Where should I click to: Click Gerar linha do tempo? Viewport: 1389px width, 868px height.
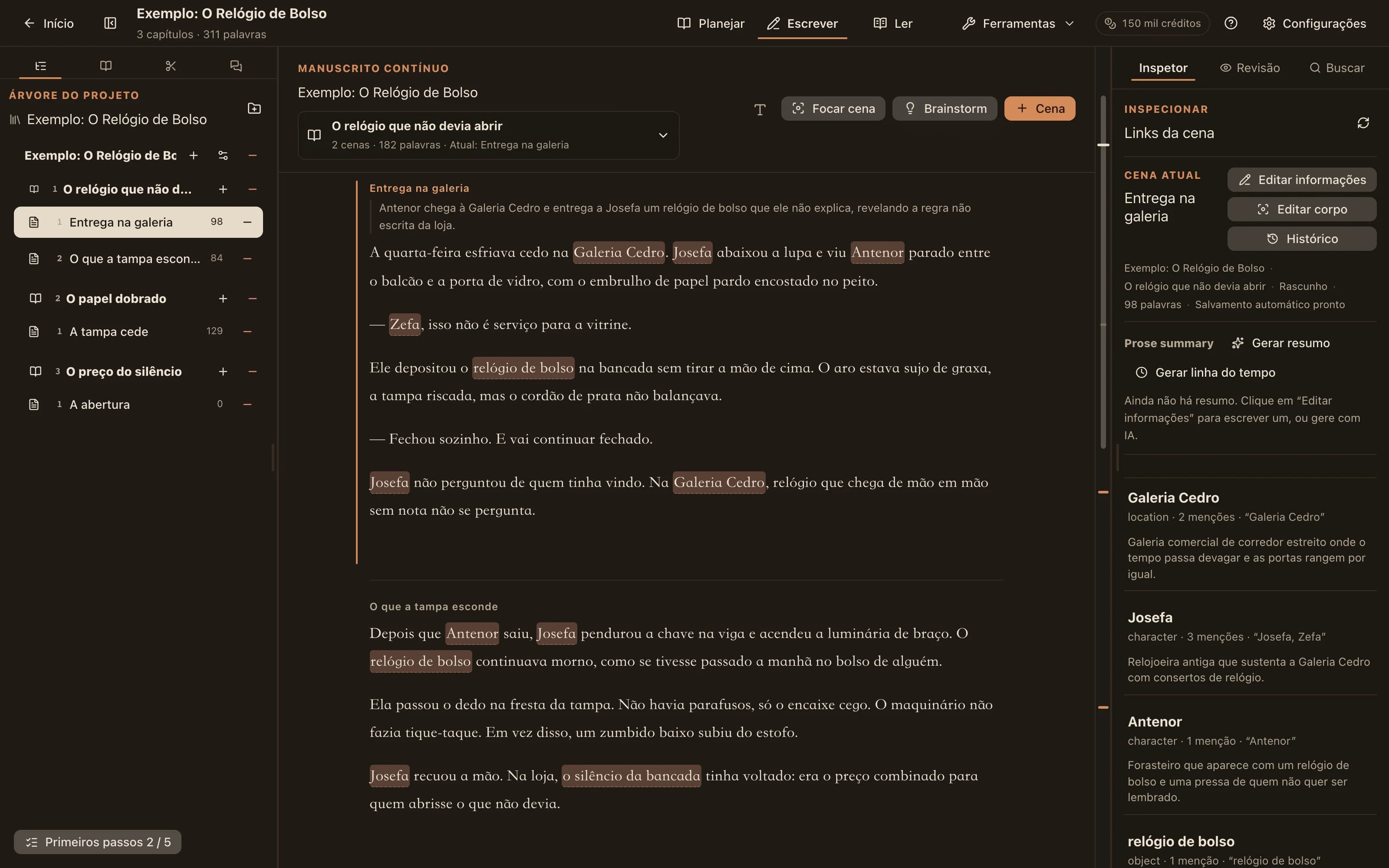[x=1205, y=372]
